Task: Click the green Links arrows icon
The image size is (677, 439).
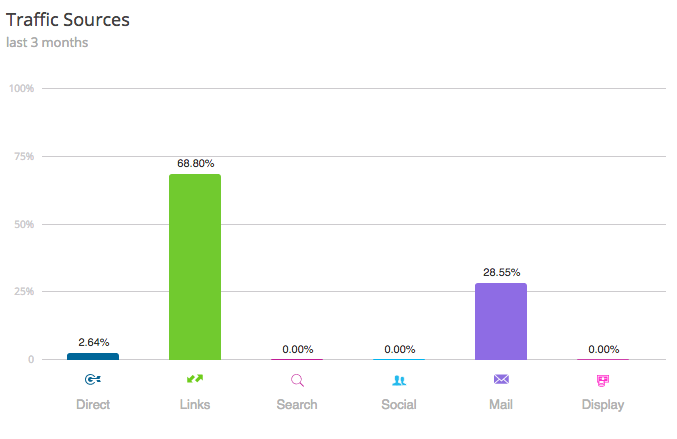Action: [x=195, y=380]
